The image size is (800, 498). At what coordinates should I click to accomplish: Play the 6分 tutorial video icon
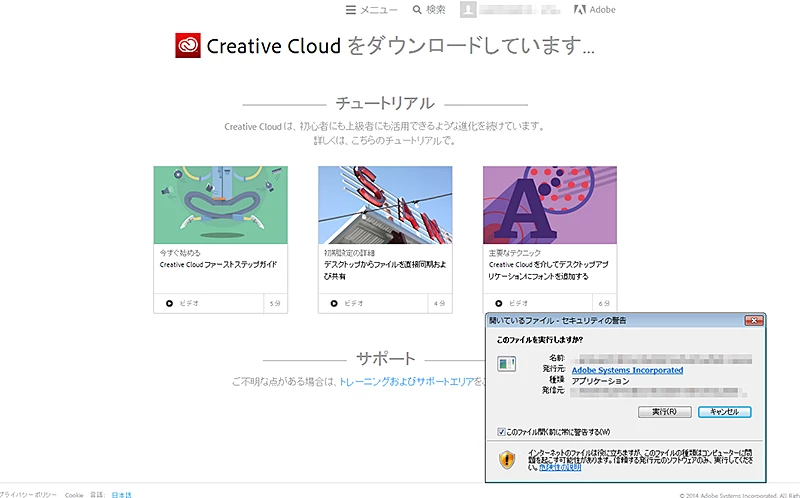499,304
